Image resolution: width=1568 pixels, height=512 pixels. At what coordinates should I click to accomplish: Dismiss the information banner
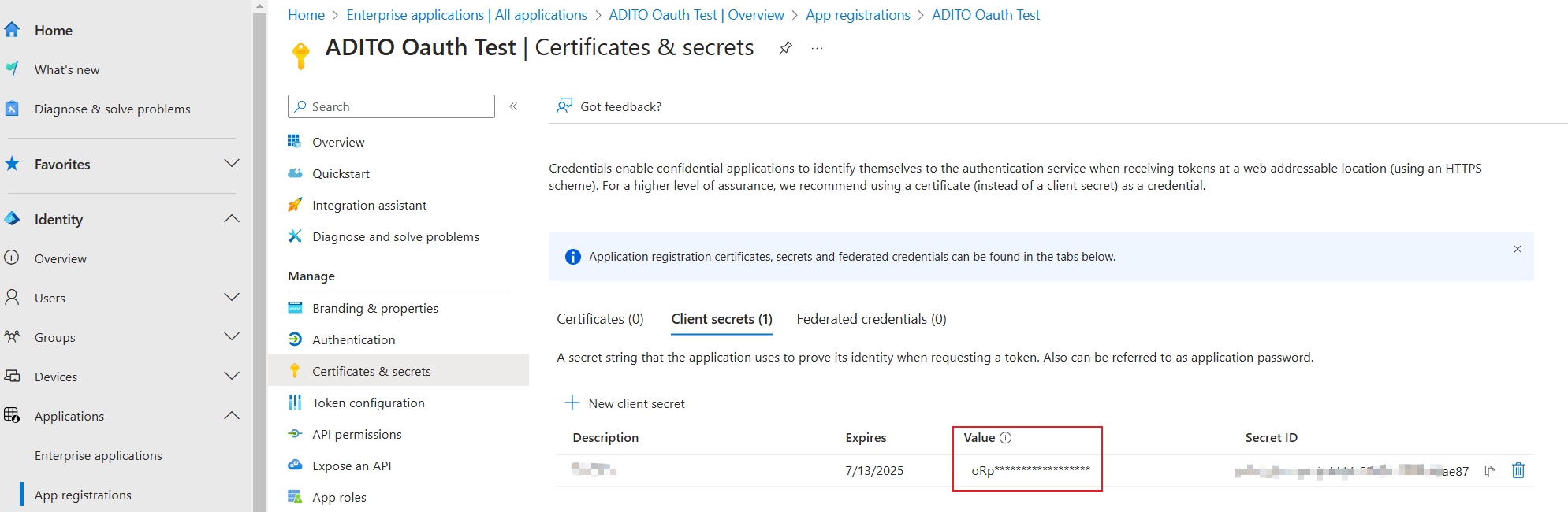(x=1518, y=249)
